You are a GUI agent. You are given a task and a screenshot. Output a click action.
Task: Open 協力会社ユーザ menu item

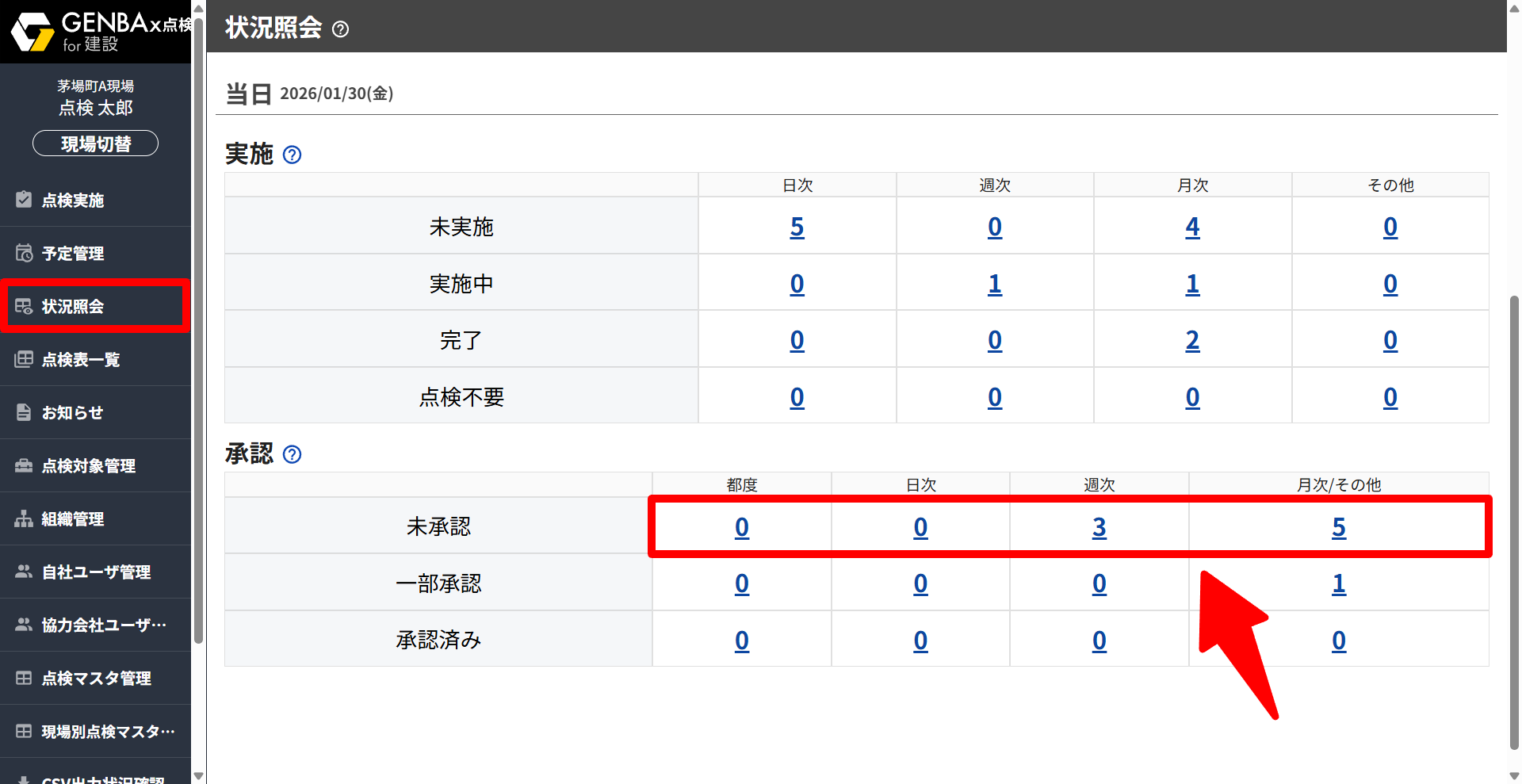click(x=103, y=625)
